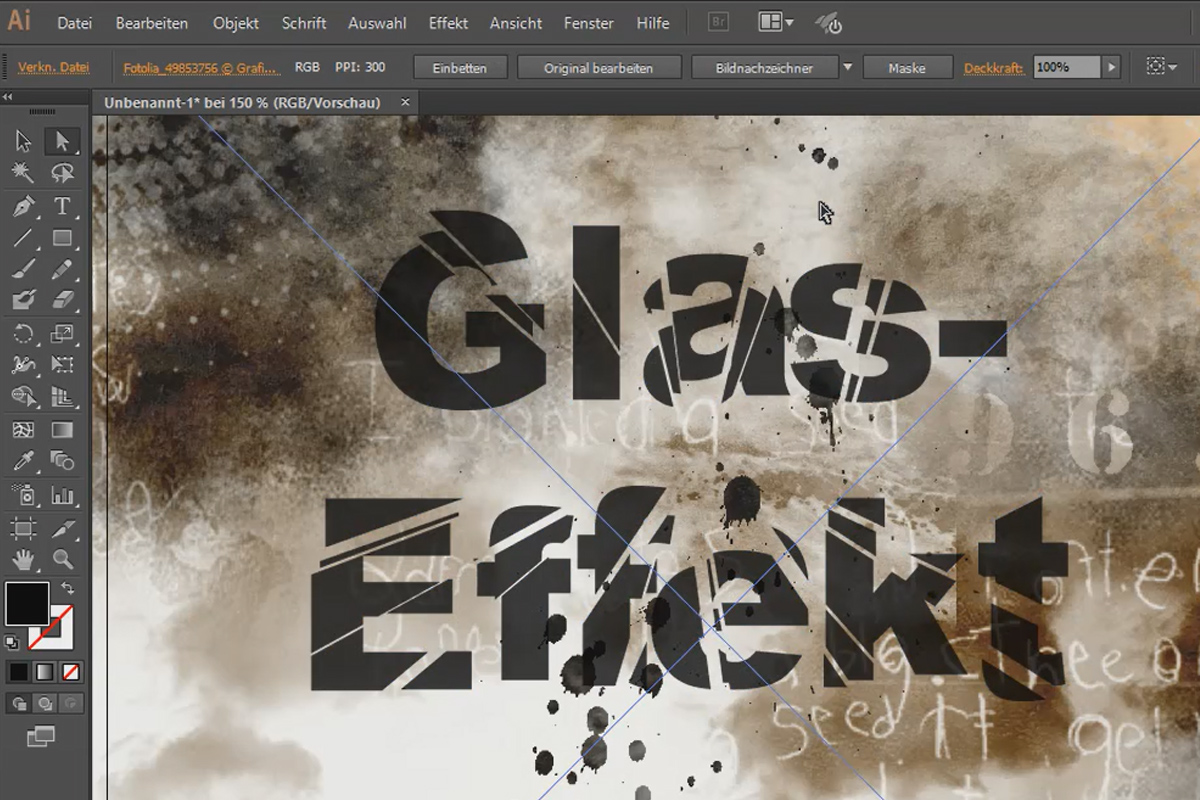
Task: Select the Artboard tool
Action: pyautogui.click(x=24, y=528)
